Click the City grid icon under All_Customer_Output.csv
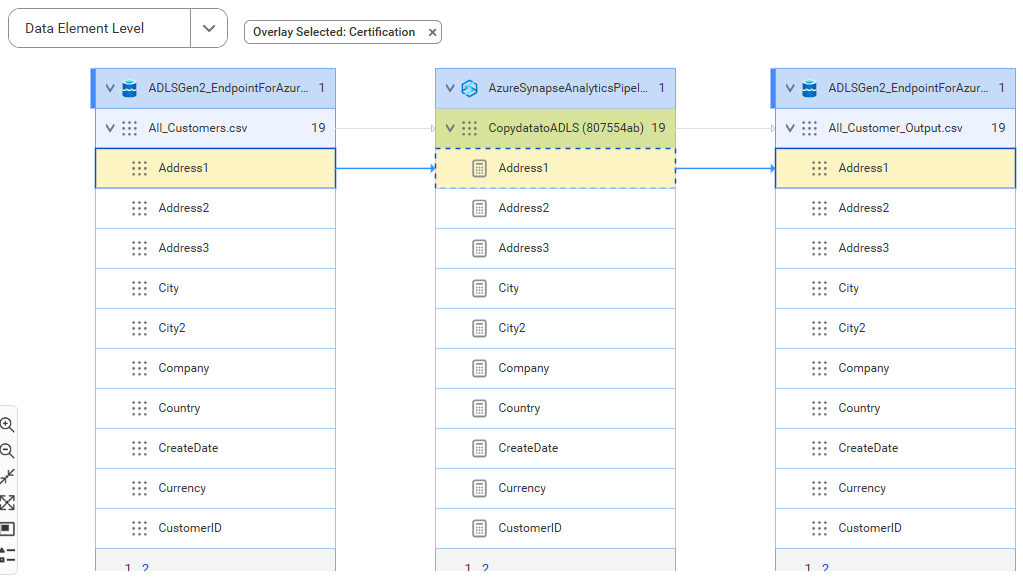The image size is (1023, 578). [819, 288]
